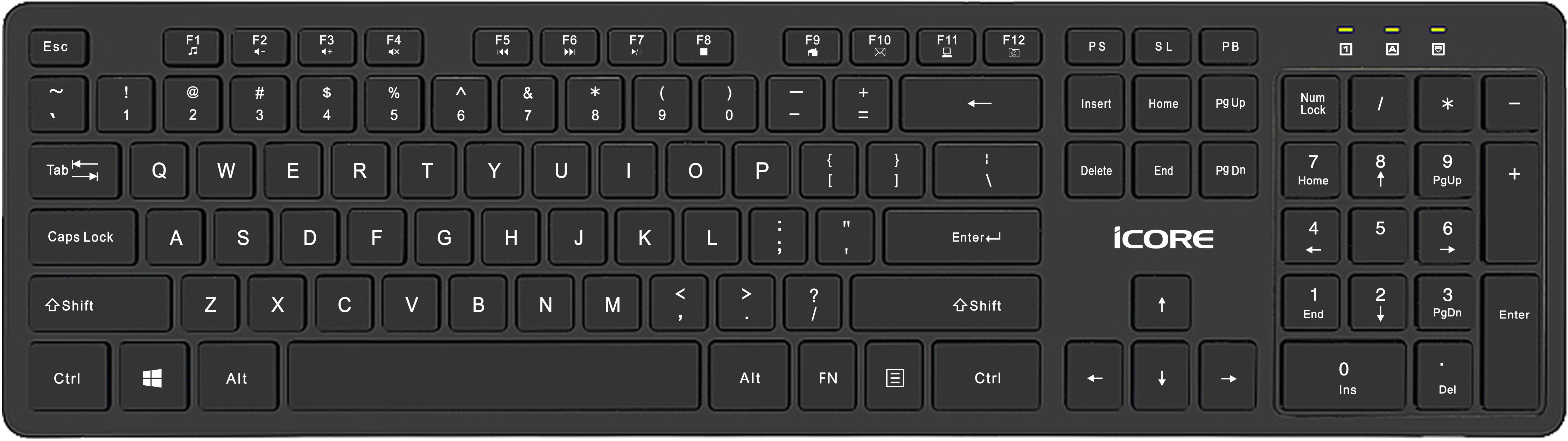This screenshot has height=441, width=1568.
Task: Click the spacebar
Action: click(494, 377)
